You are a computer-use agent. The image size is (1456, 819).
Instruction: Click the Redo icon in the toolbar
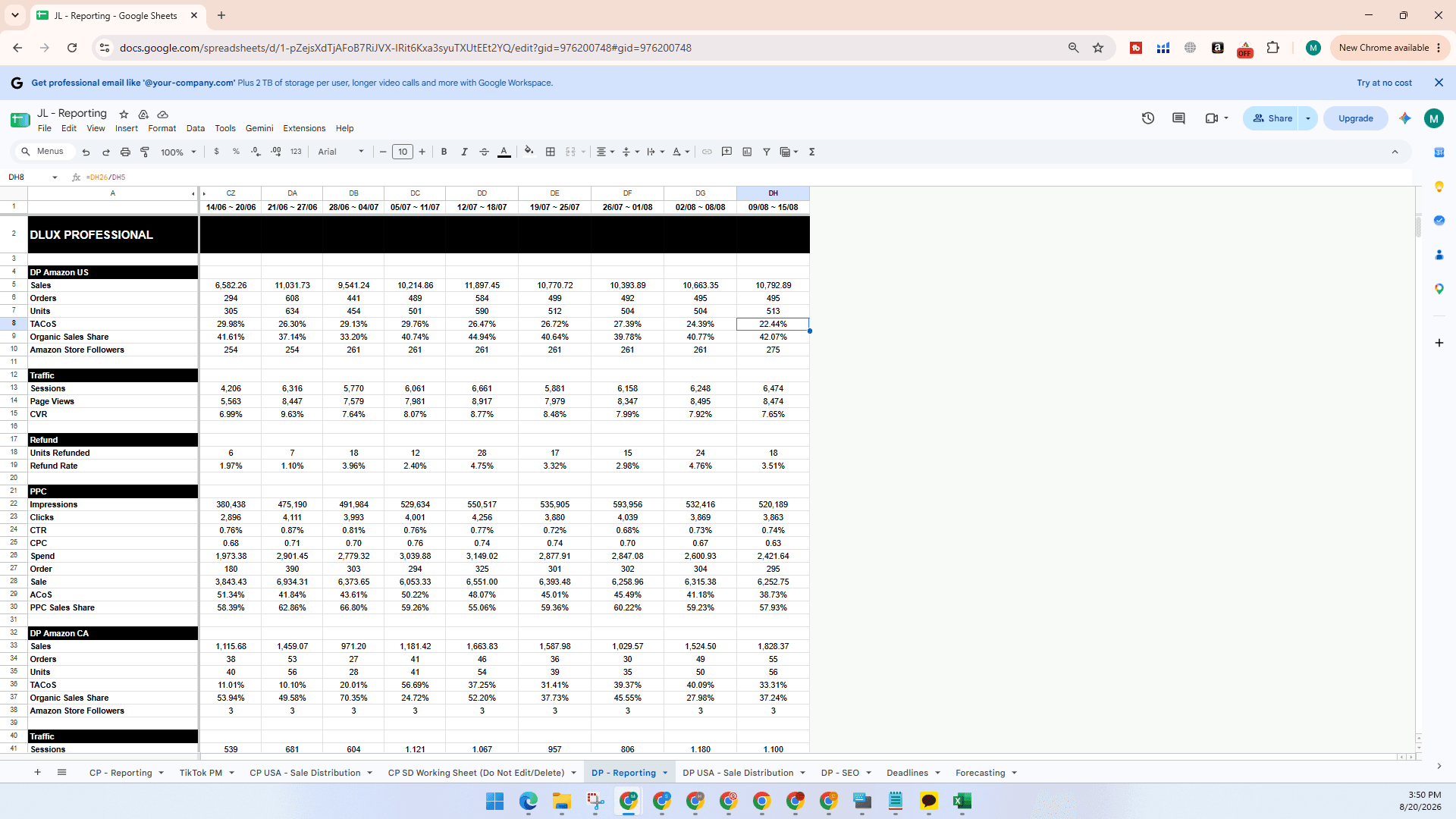click(105, 152)
